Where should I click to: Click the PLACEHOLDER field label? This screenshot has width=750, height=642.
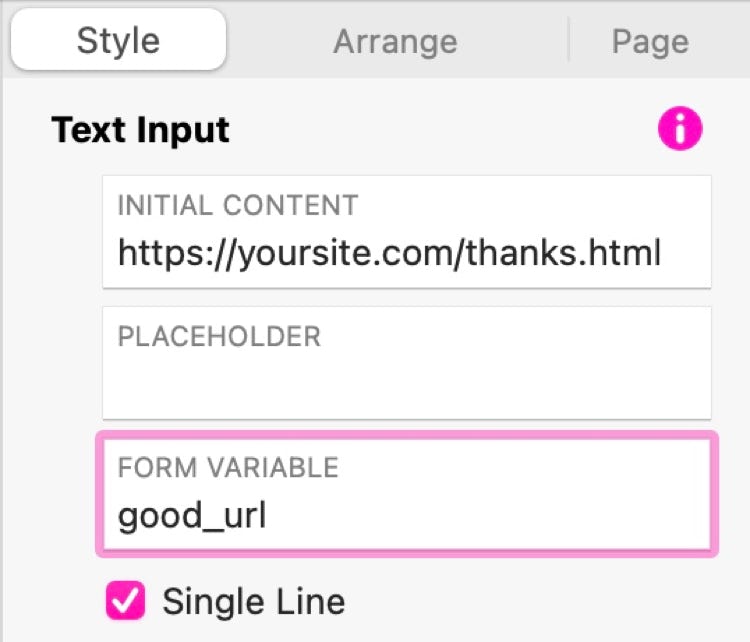(x=219, y=336)
